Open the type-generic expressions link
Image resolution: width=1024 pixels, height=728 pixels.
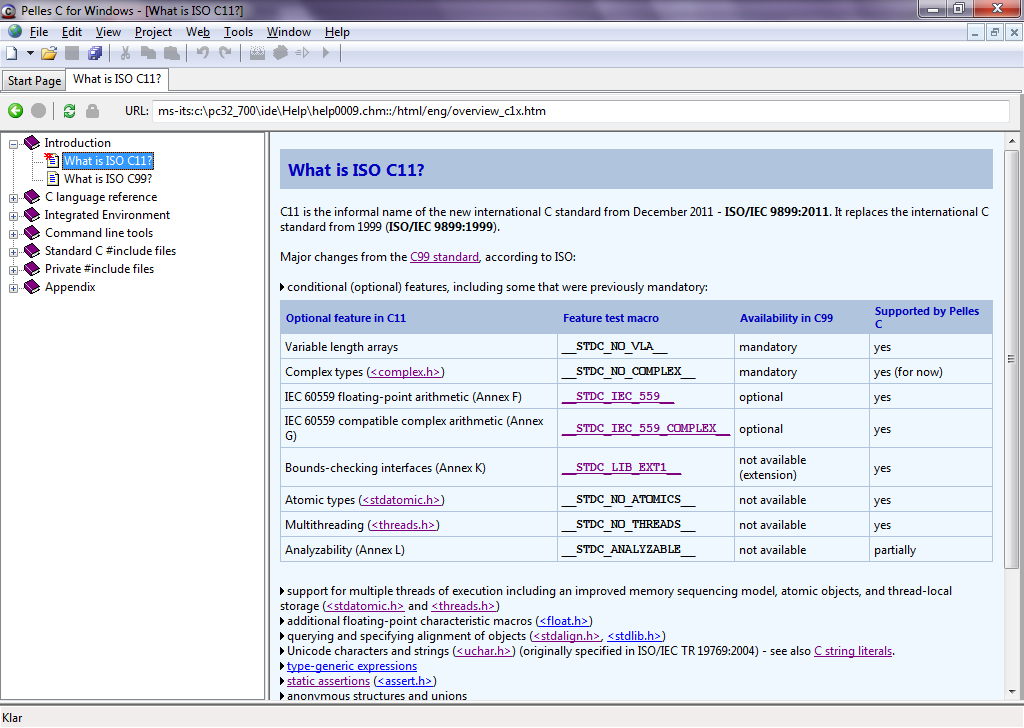[x=352, y=666]
